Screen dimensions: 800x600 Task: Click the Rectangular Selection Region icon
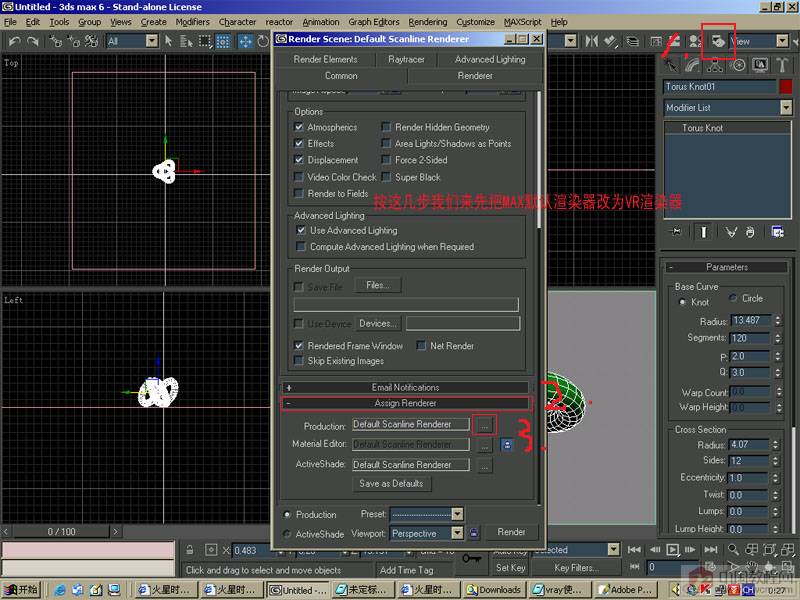click(205, 41)
